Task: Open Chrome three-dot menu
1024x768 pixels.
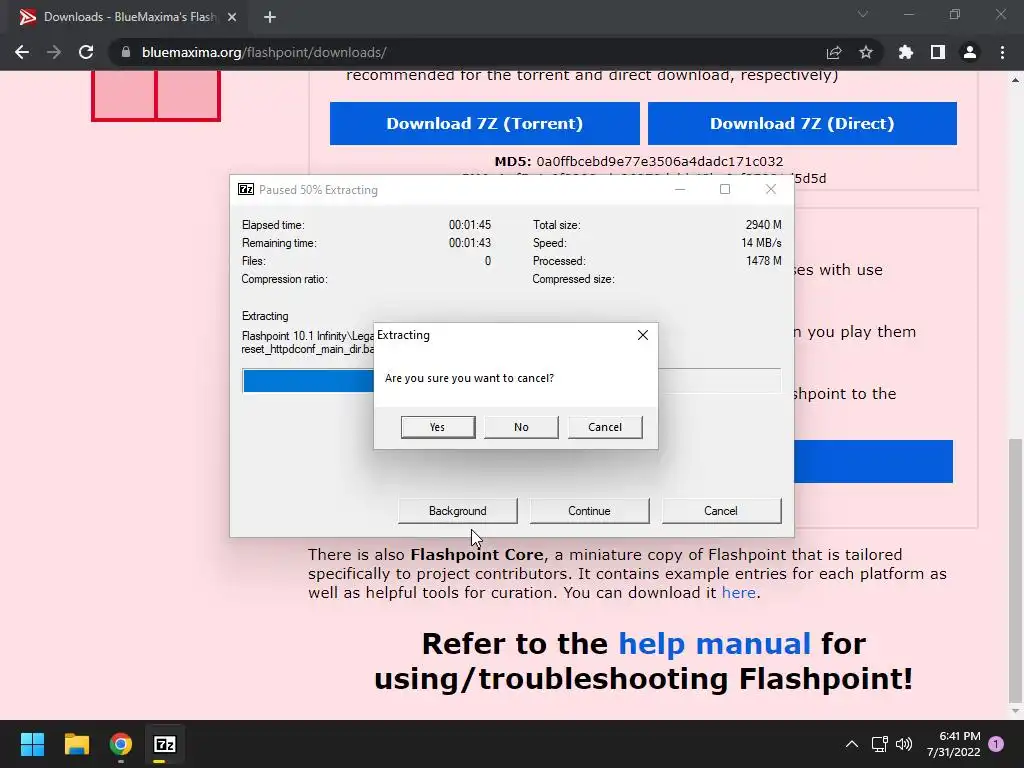Action: tap(1002, 52)
